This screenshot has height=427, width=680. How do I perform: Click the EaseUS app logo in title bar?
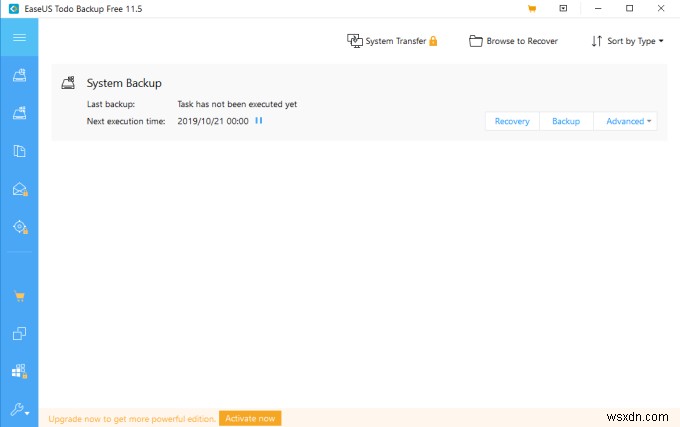[x=14, y=9]
